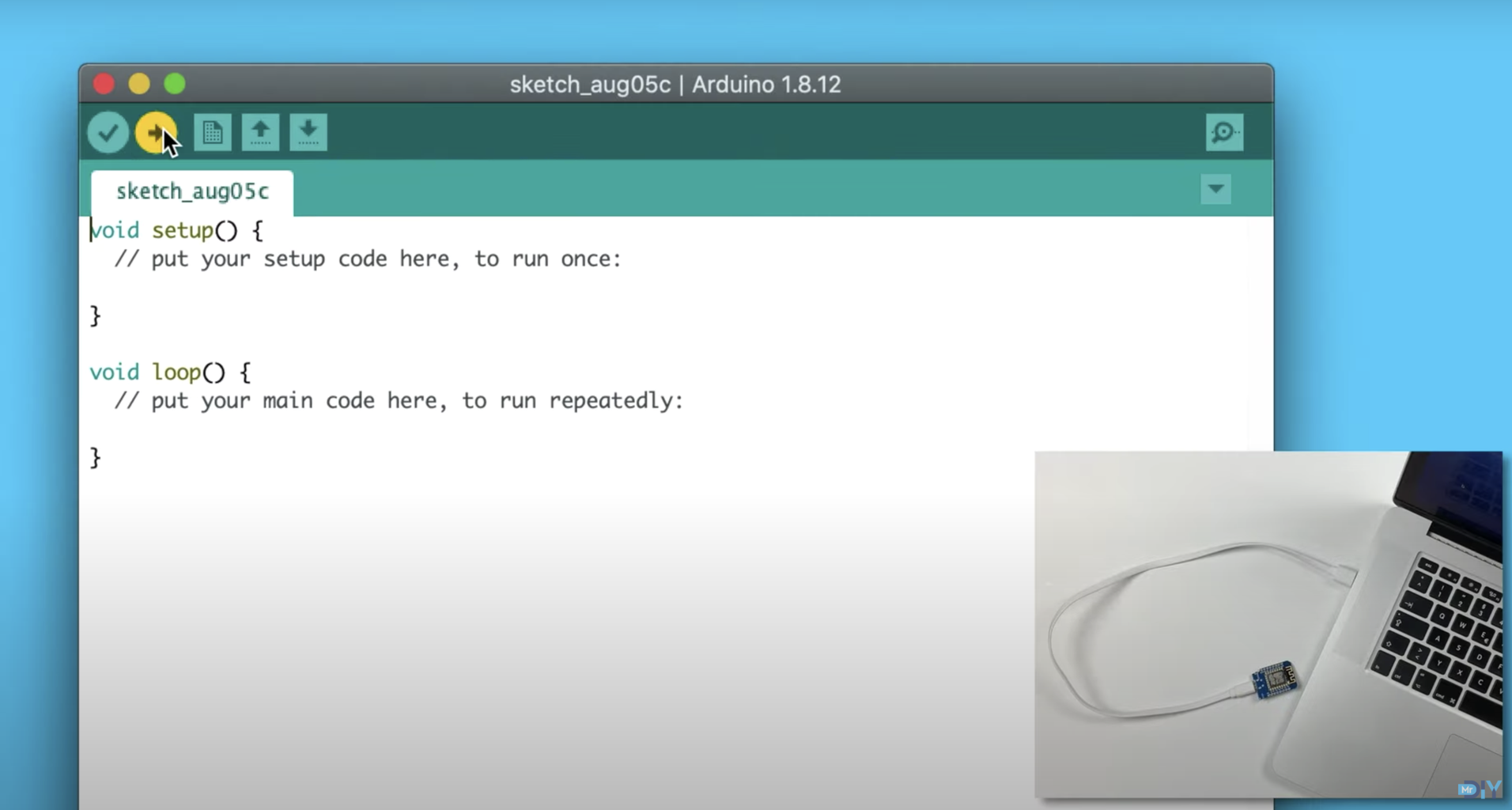Click the picture-in-picture video of the board
The height and width of the screenshot is (810, 1512).
[x=1268, y=624]
